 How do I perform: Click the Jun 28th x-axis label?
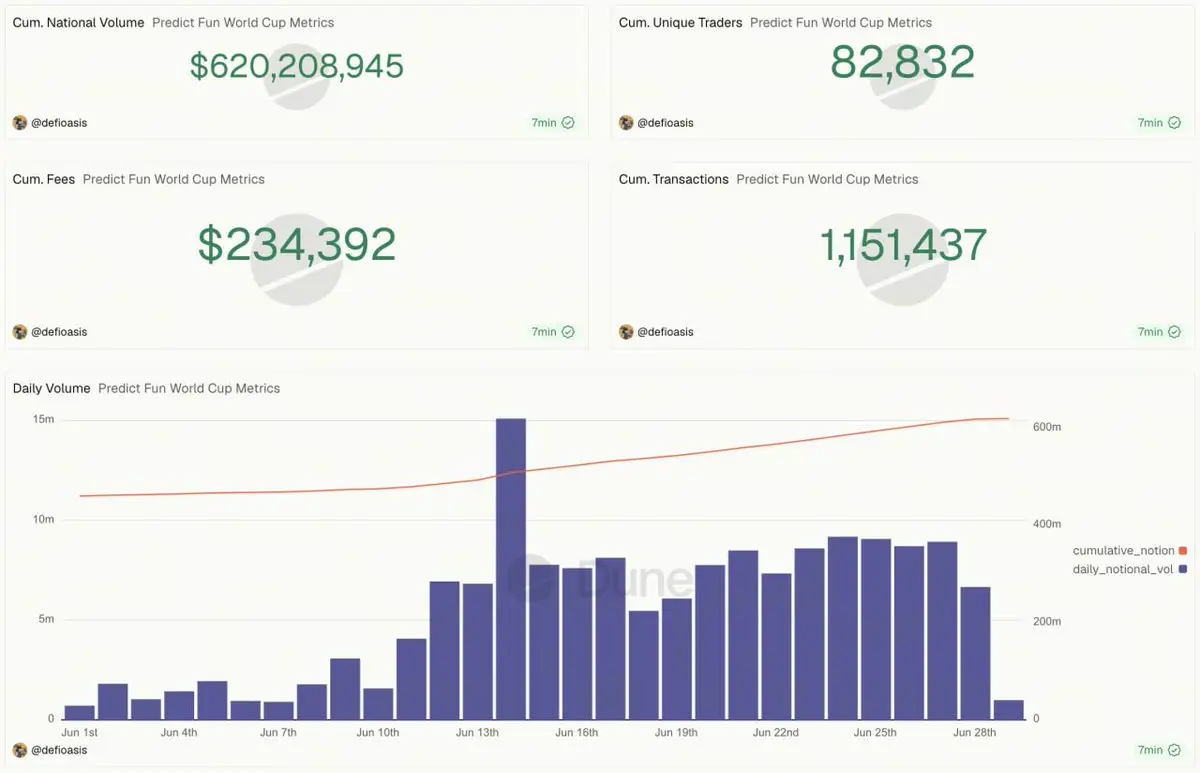tap(975, 732)
